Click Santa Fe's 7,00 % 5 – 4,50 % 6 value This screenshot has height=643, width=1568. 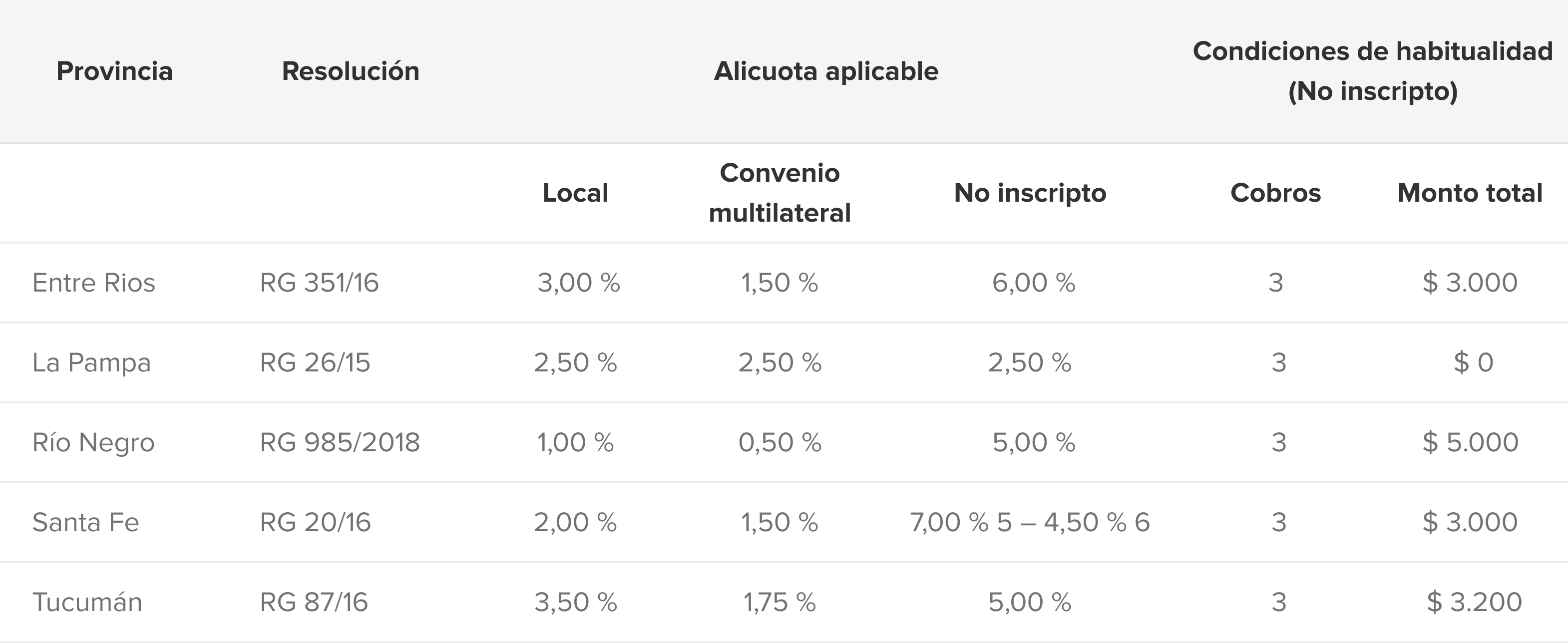click(1030, 522)
